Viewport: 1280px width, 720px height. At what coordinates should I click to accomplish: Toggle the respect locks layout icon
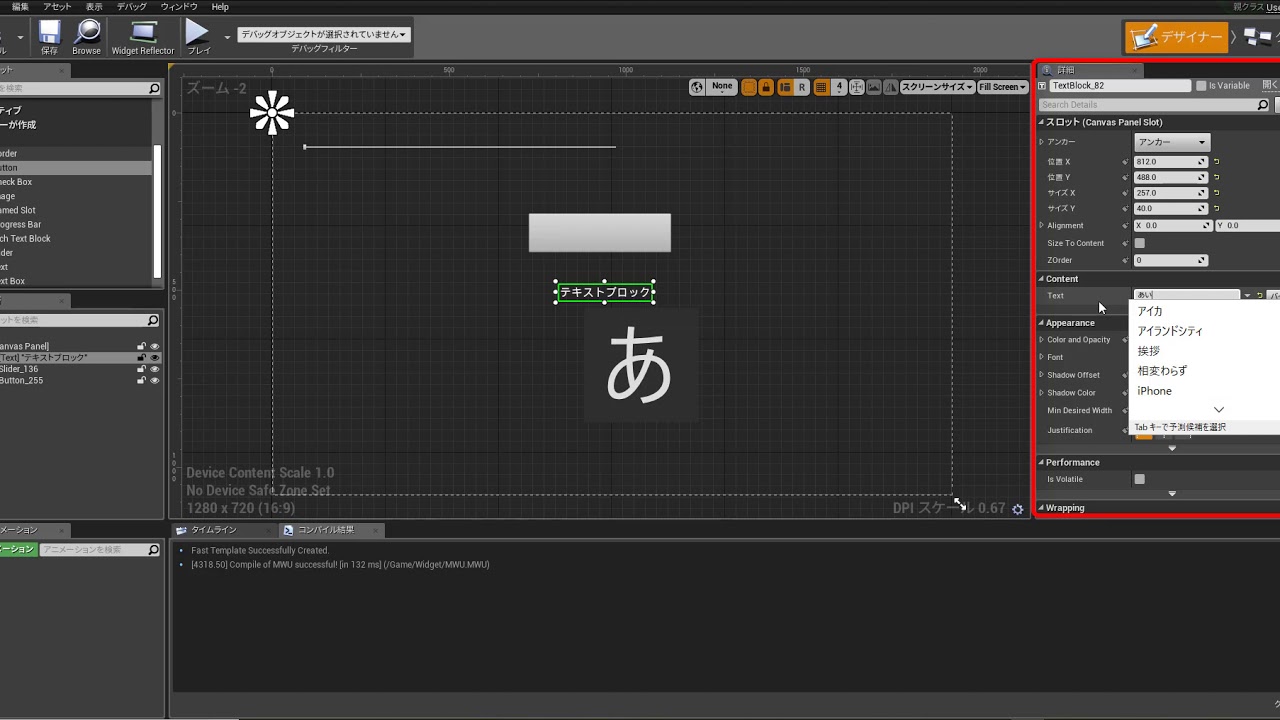784,87
